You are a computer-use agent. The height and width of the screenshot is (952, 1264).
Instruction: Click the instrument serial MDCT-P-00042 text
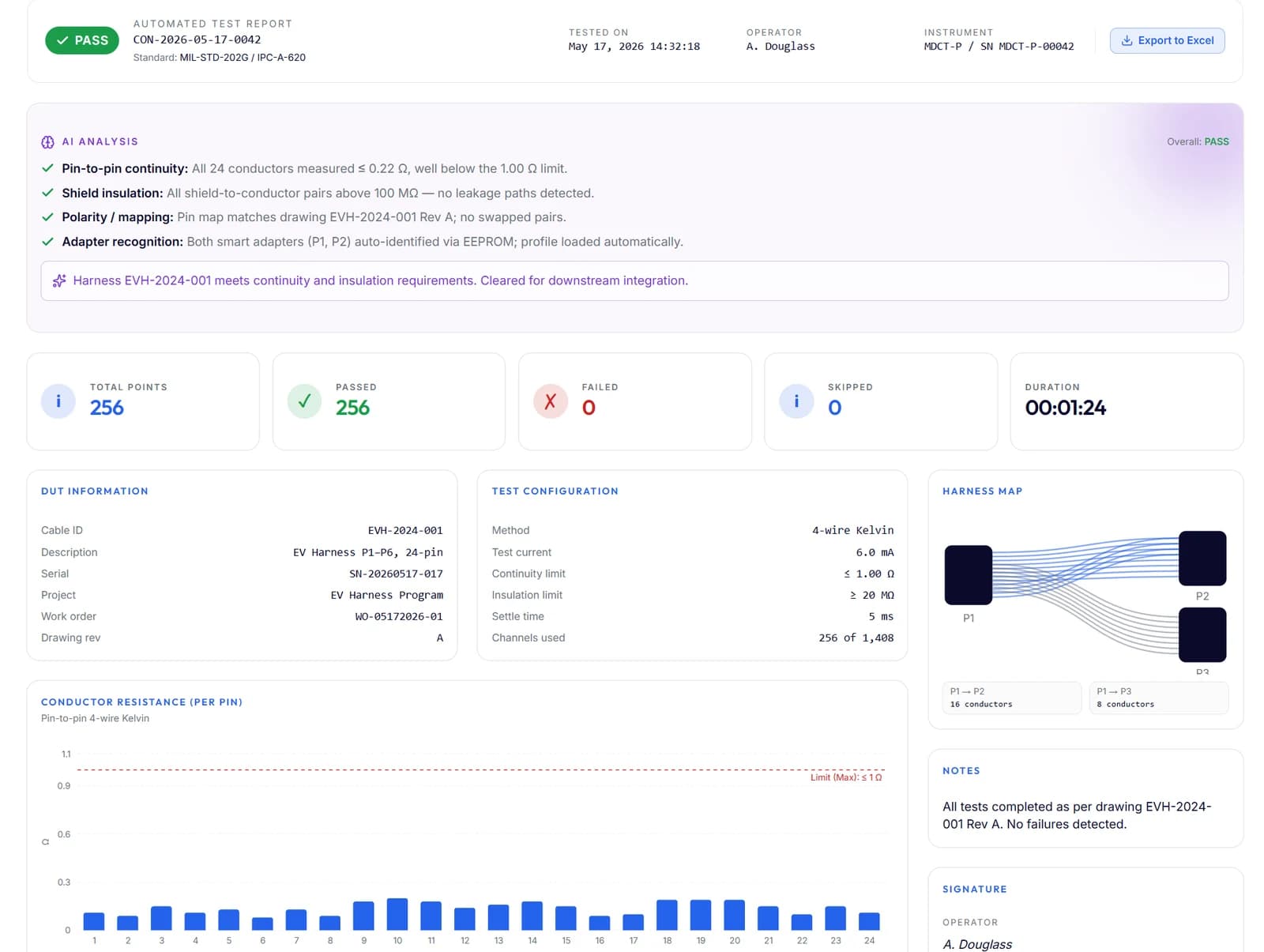(1036, 47)
